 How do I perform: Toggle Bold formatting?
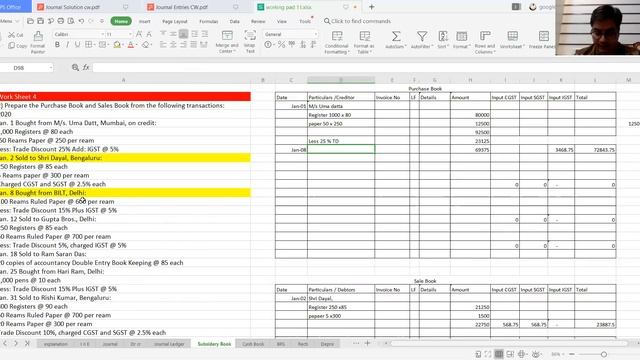(57, 44)
